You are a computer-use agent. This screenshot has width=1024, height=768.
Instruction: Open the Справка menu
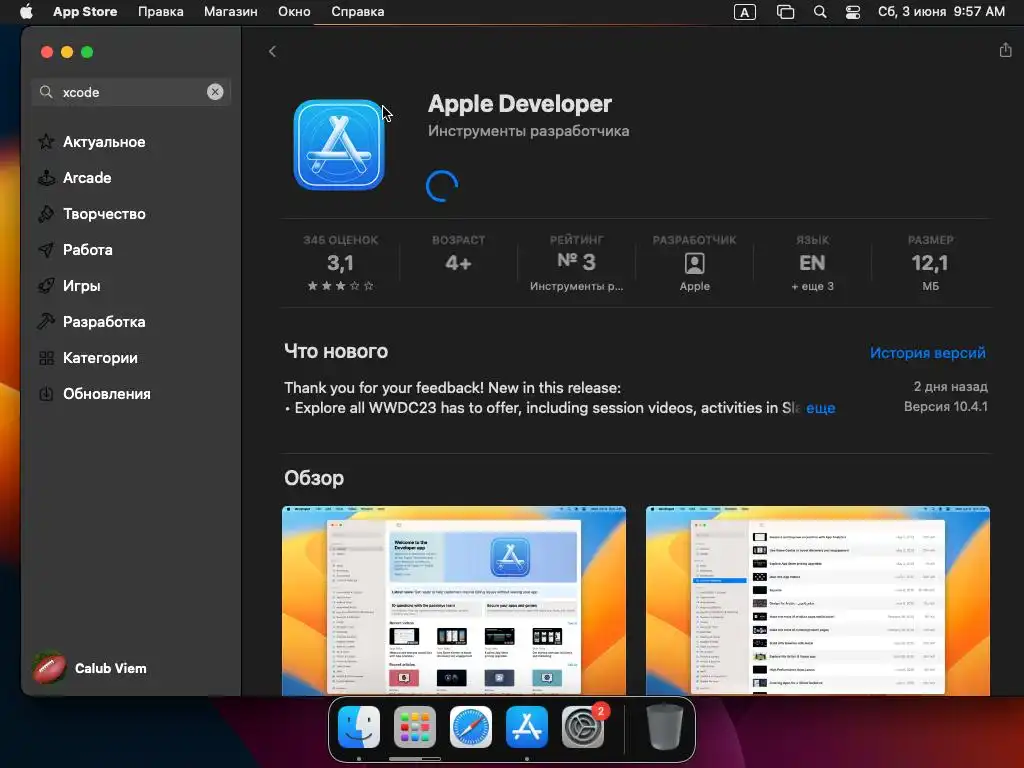tap(357, 12)
